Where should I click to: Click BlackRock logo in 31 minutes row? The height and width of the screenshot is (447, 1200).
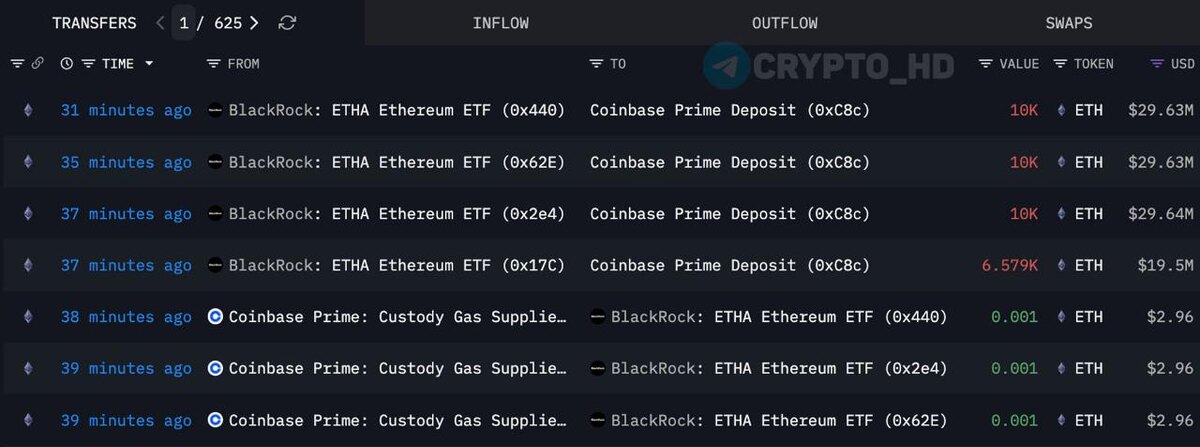point(214,110)
